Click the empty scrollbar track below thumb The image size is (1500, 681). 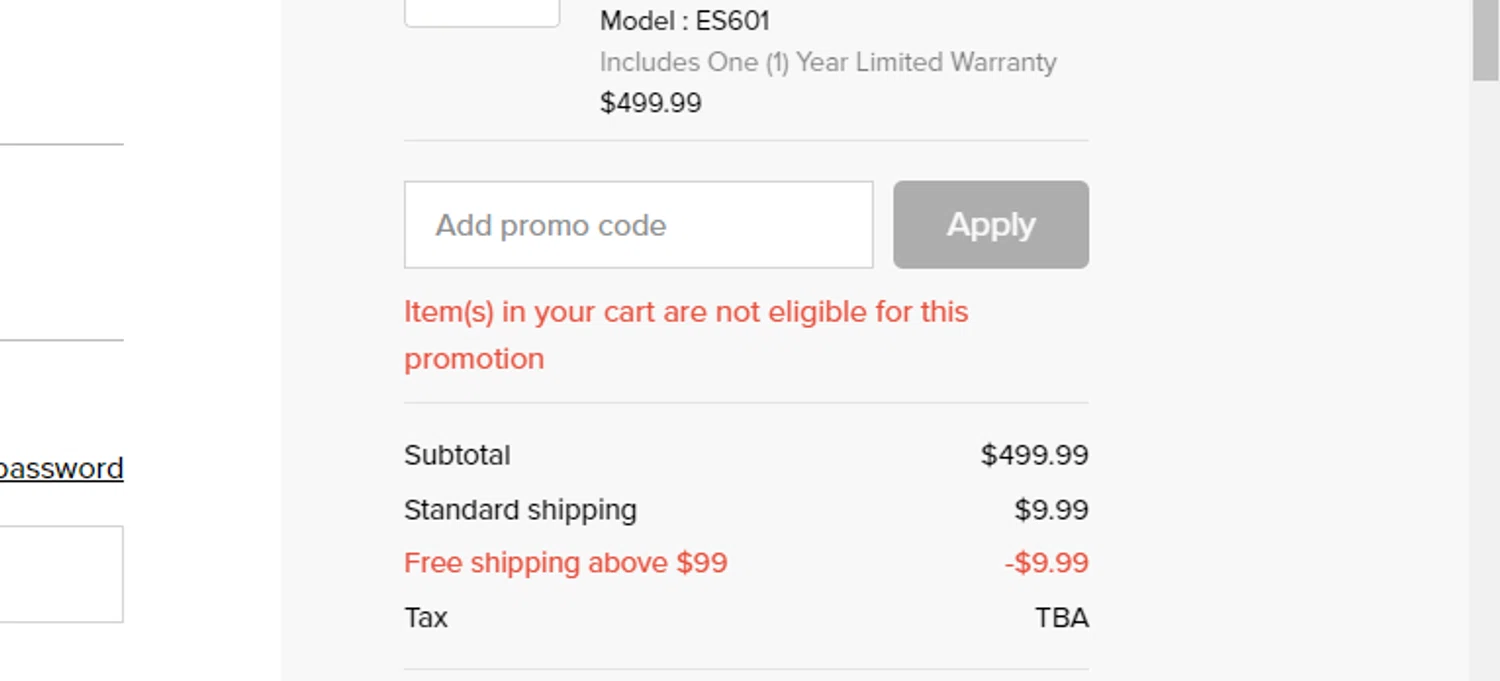pyautogui.click(x=1485, y=380)
